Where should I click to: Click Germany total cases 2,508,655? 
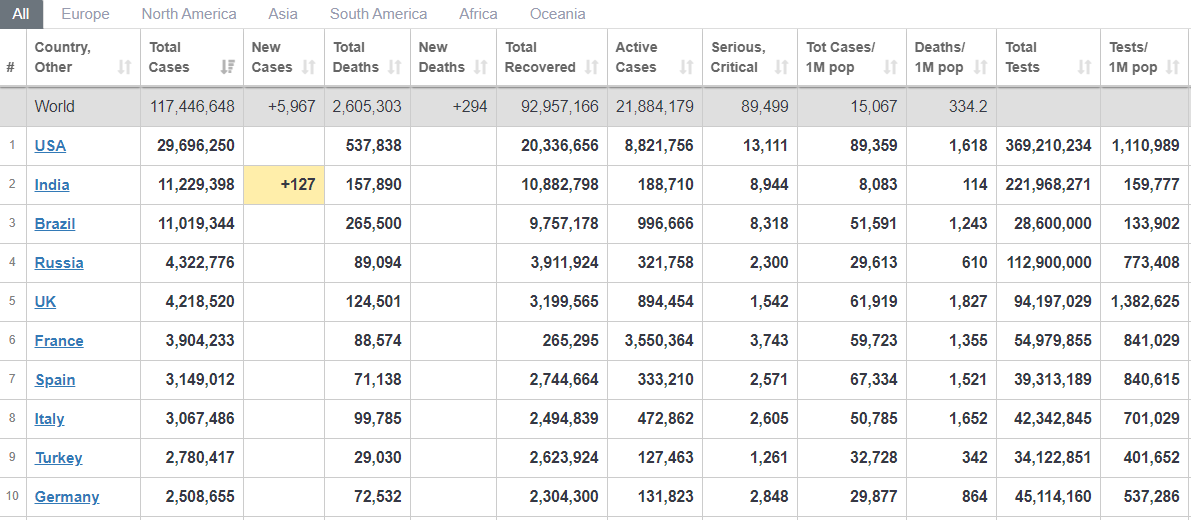pos(200,497)
